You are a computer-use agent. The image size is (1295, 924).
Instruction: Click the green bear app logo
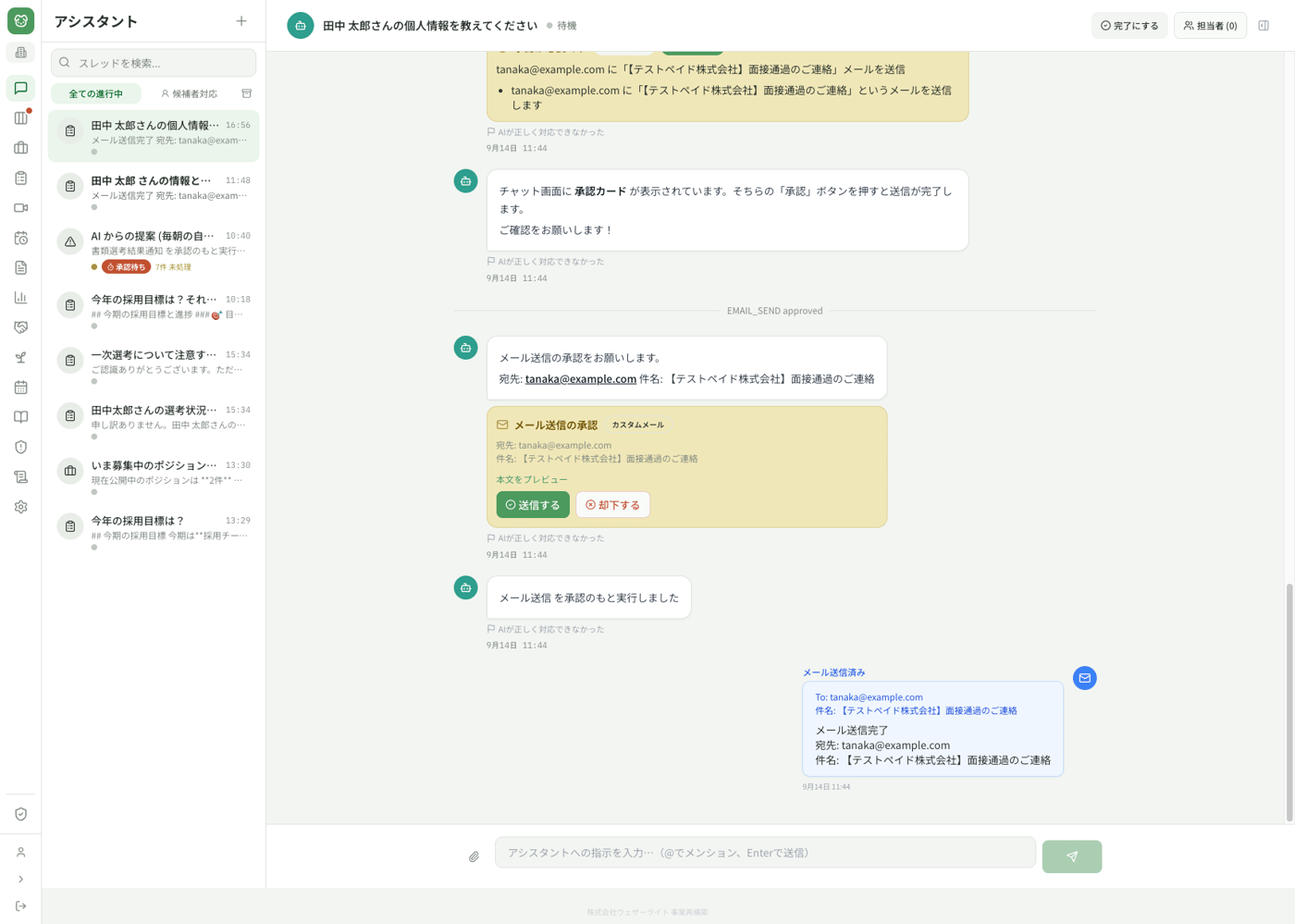(20, 20)
